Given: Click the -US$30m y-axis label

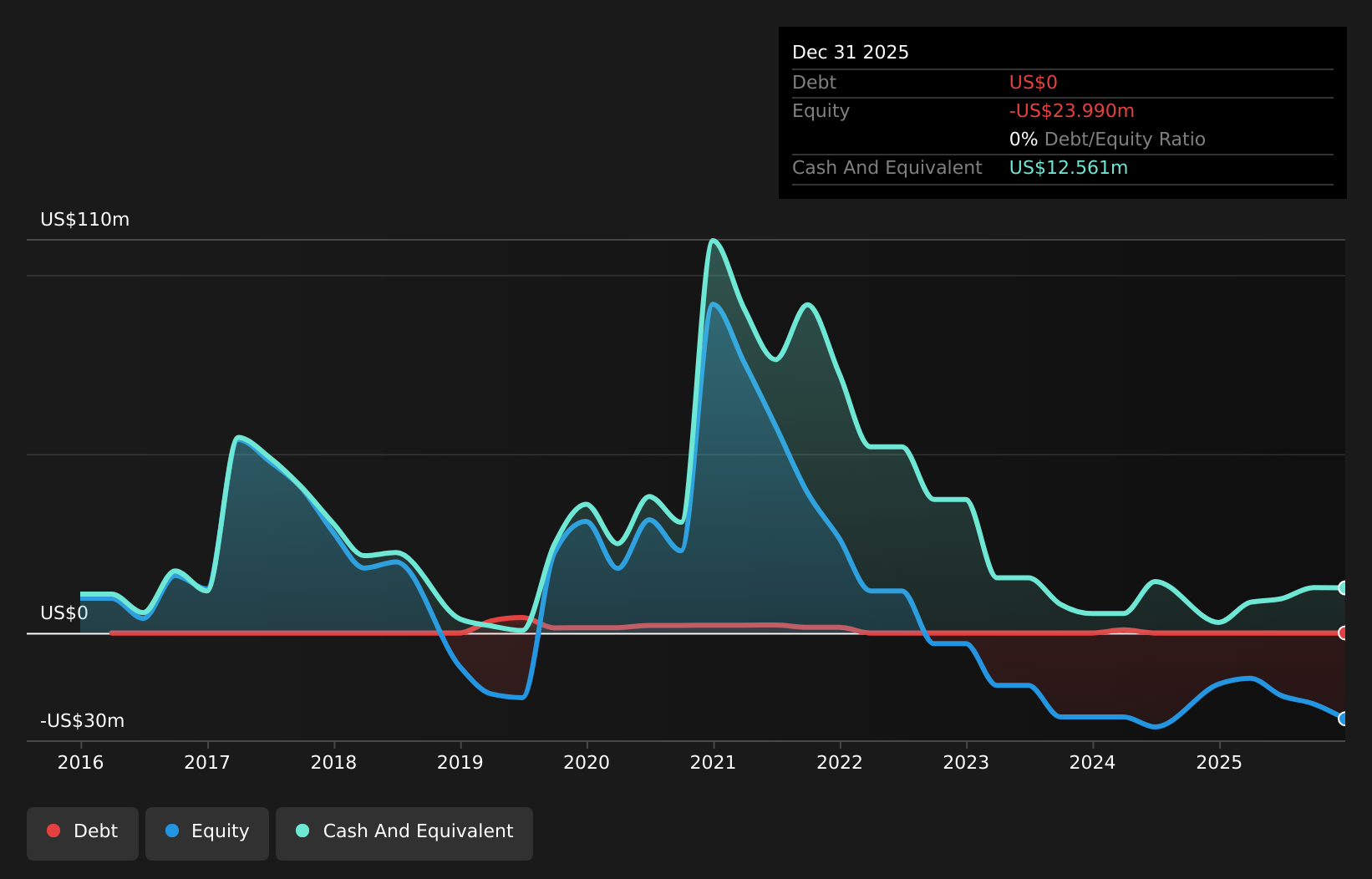Looking at the screenshot, I should [x=82, y=721].
